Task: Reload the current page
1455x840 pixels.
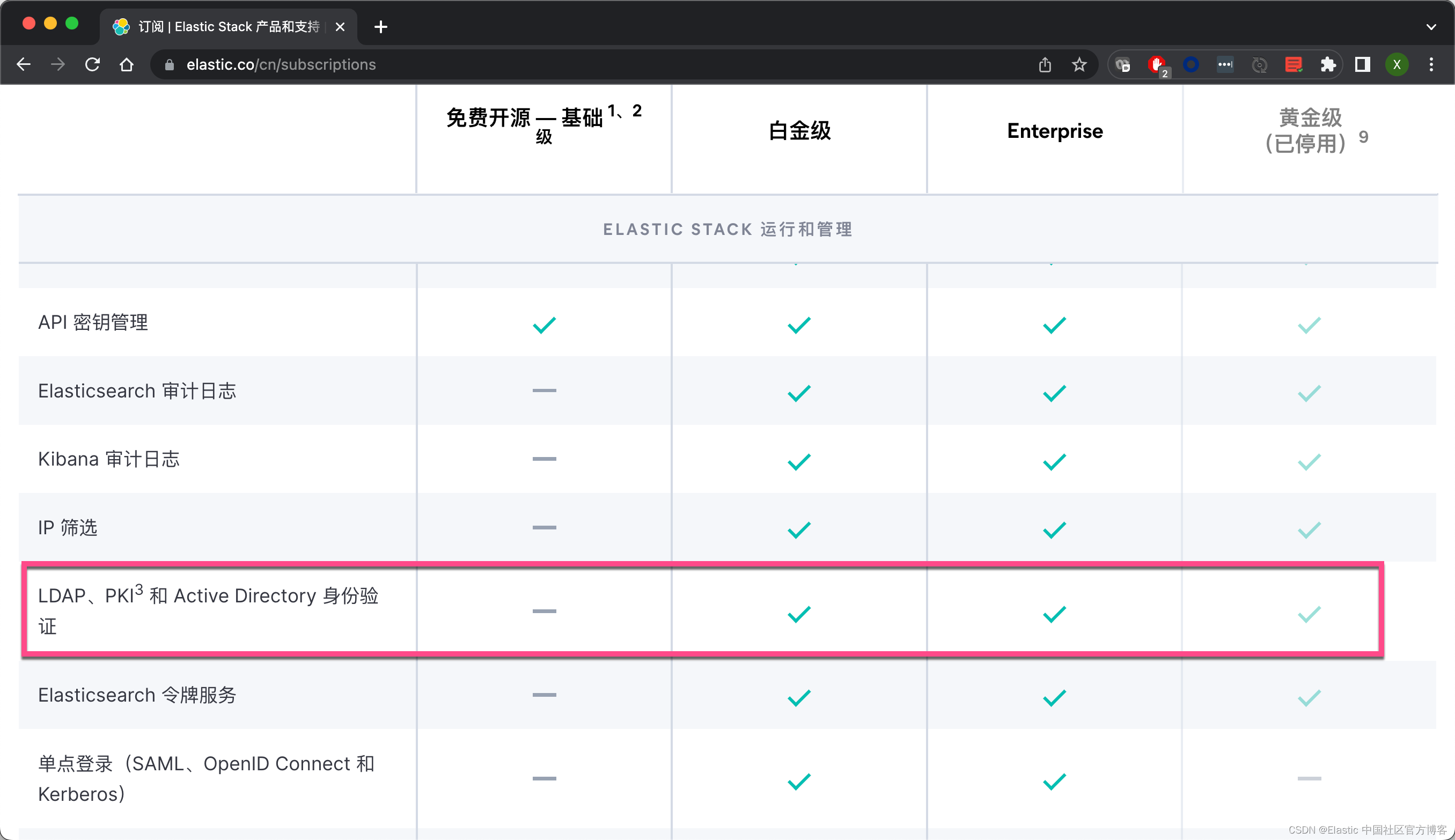Action: pos(92,64)
